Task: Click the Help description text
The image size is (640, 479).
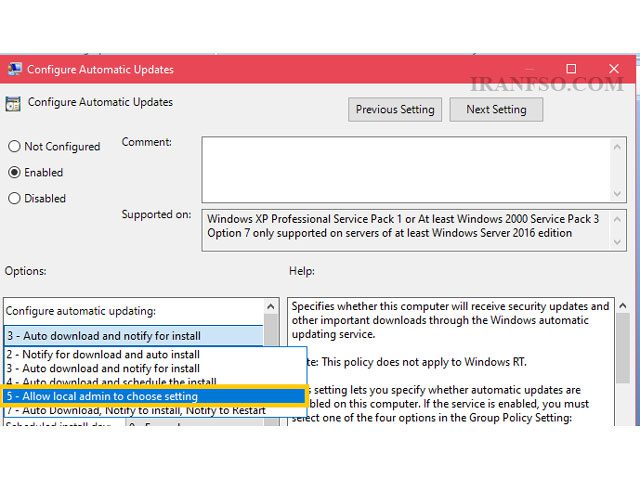Action: click(x=450, y=362)
